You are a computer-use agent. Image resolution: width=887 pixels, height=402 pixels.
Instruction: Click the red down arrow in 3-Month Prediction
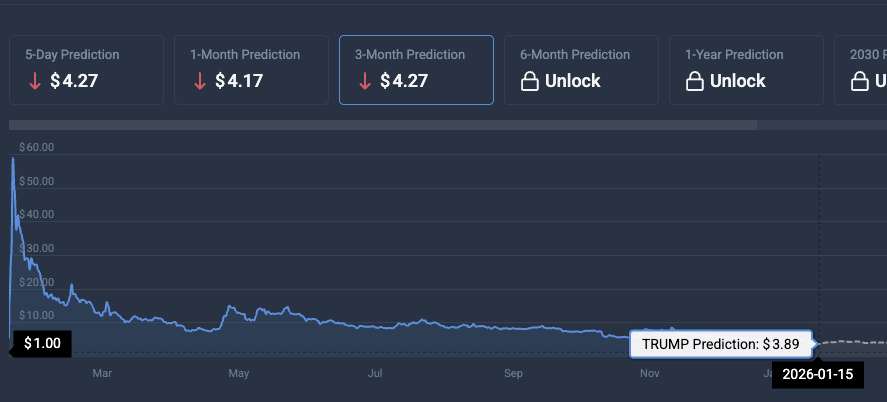pyautogui.click(x=365, y=82)
